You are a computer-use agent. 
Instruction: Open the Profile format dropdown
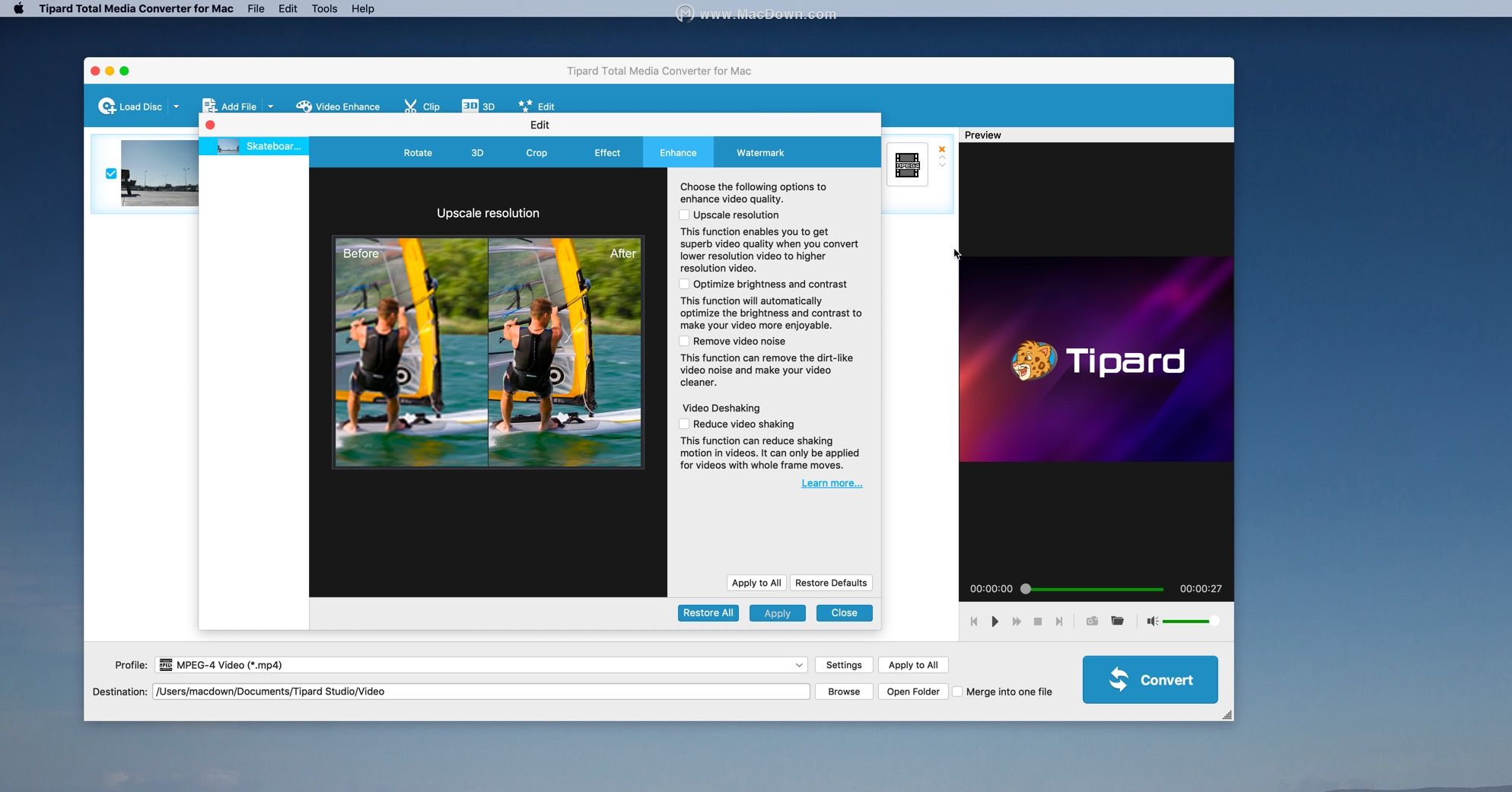(x=798, y=664)
